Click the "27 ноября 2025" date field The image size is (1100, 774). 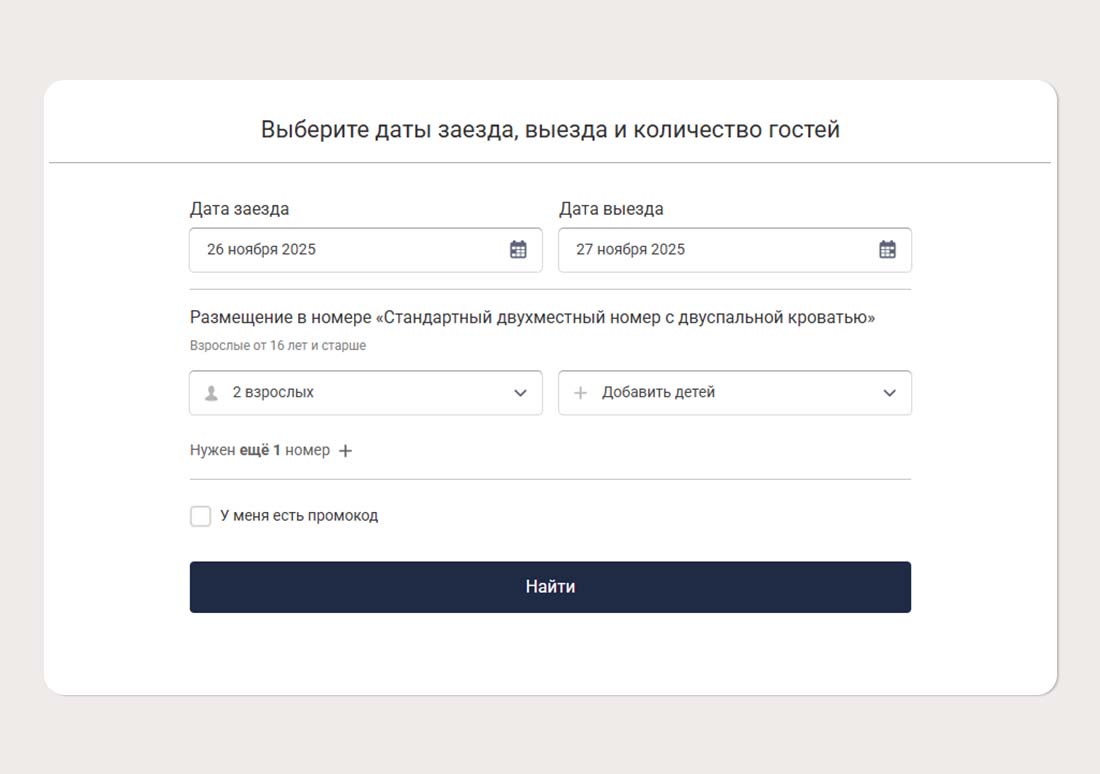(630, 250)
